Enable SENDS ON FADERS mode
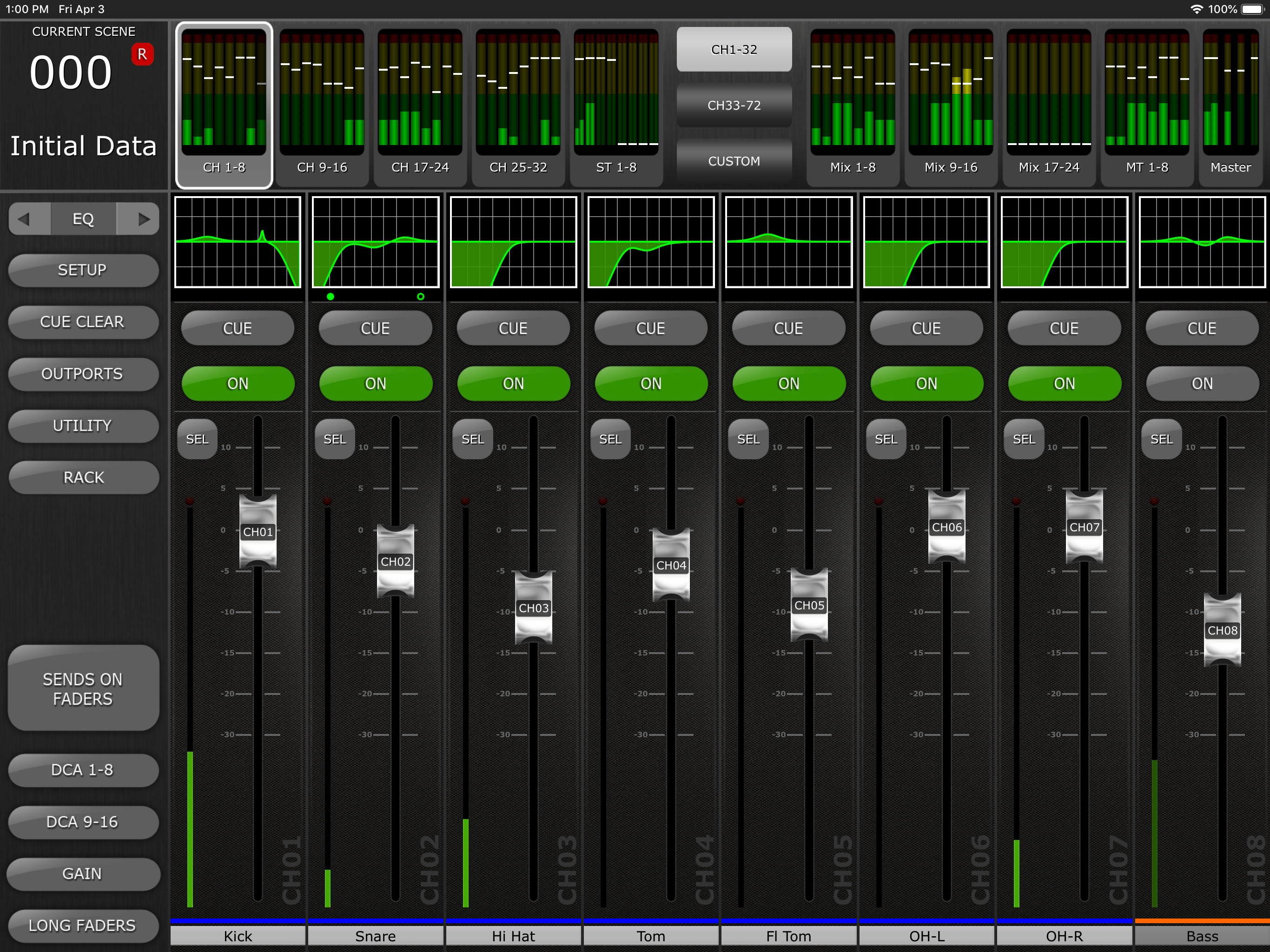The width and height of the screenshot is (1270, 952). (83, 688)
